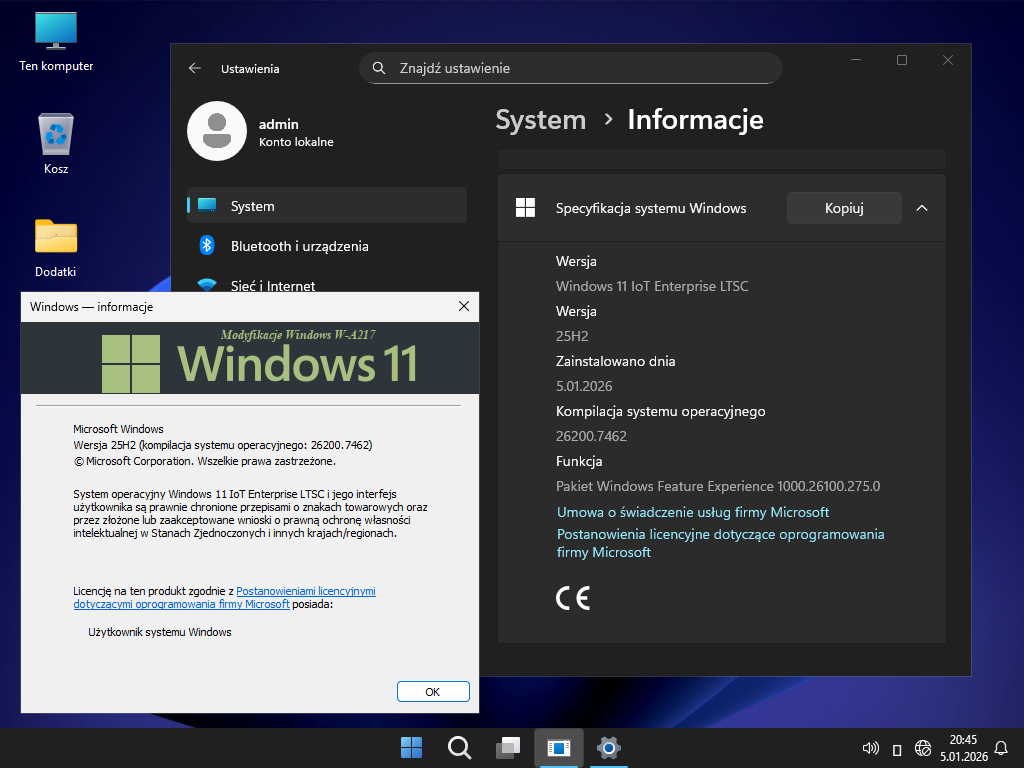
Task: Click Postanowieniami licencyjnymi link in dialog
Action: [x=305, y=591]
